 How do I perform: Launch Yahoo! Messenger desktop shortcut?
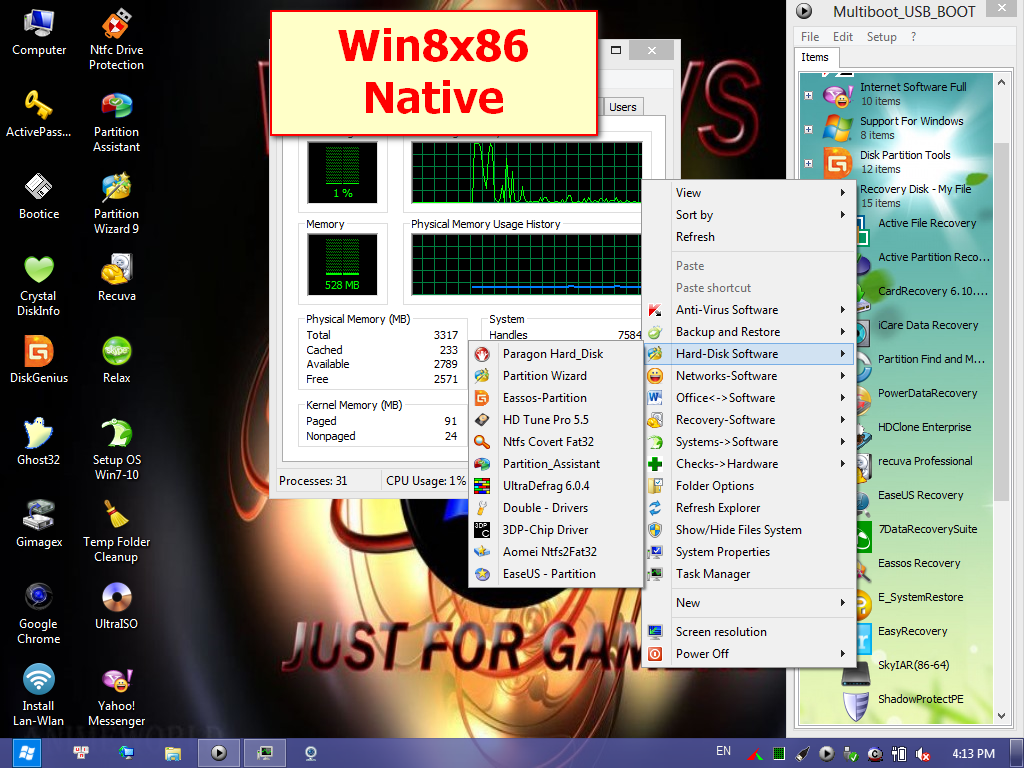coord(116,696)
